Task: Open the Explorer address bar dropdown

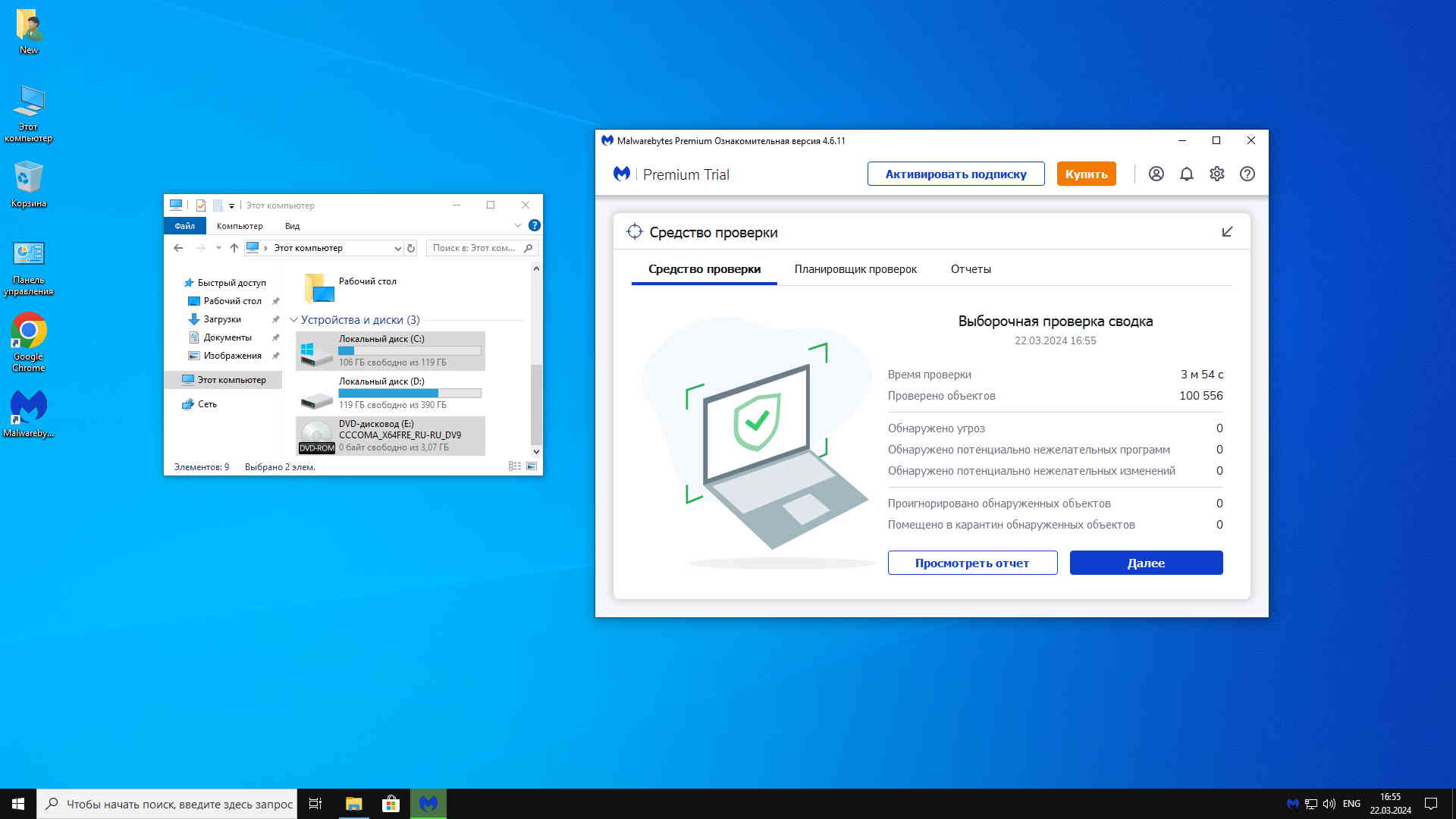Action: [397, 248]
